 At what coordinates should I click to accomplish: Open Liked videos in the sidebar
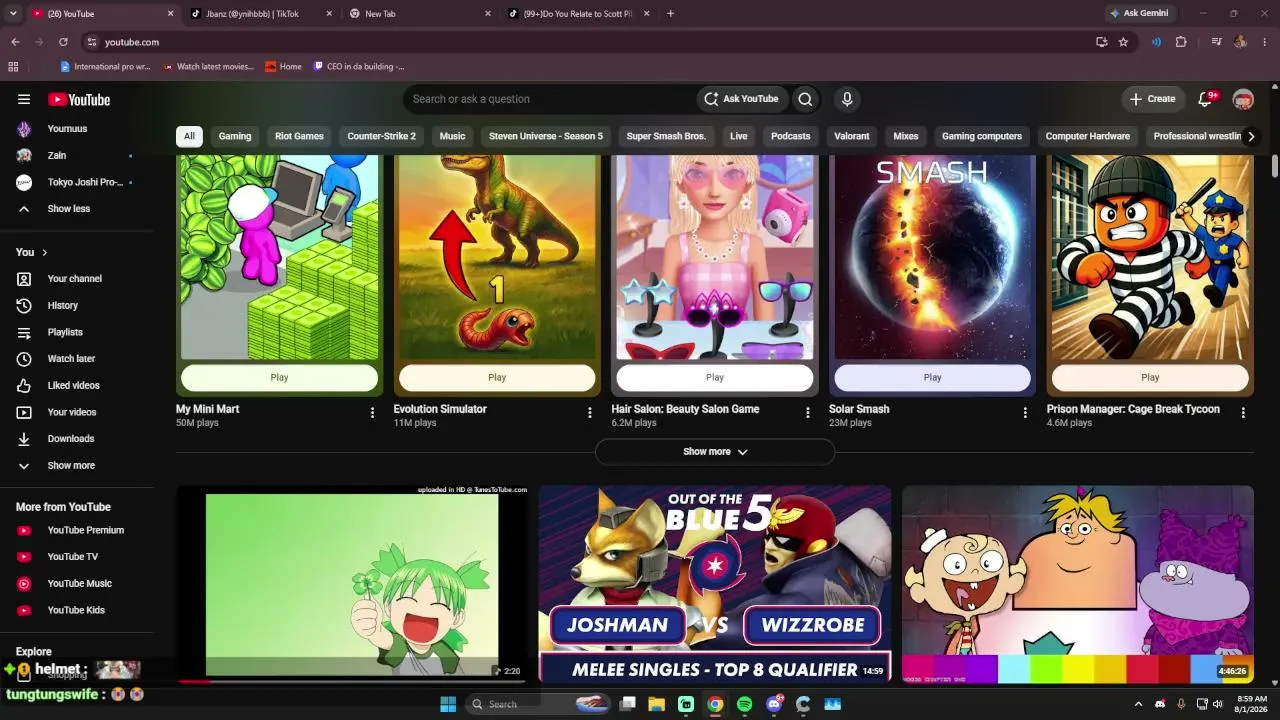pos(76,385)
